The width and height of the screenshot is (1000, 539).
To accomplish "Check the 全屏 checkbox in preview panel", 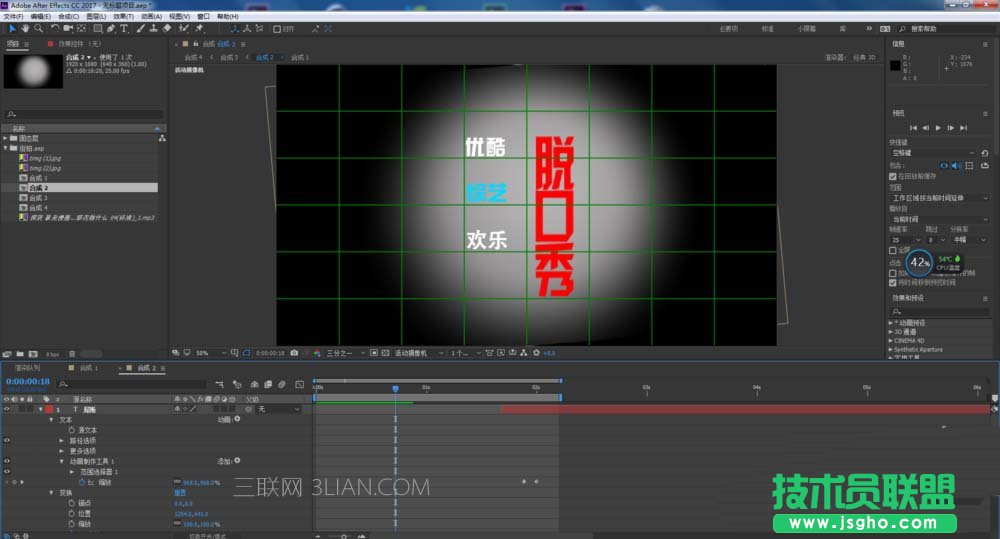I will [x=893, y=251].
